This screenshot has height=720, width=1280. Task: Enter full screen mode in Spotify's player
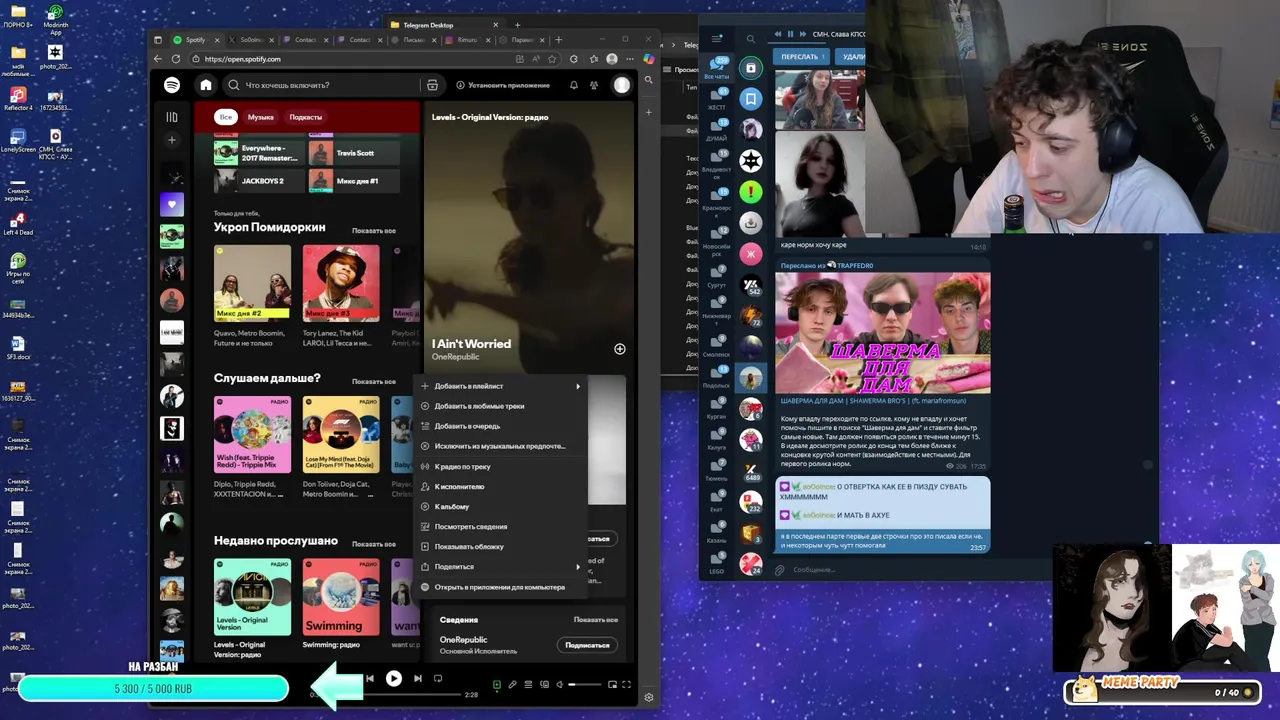point(627,685)
